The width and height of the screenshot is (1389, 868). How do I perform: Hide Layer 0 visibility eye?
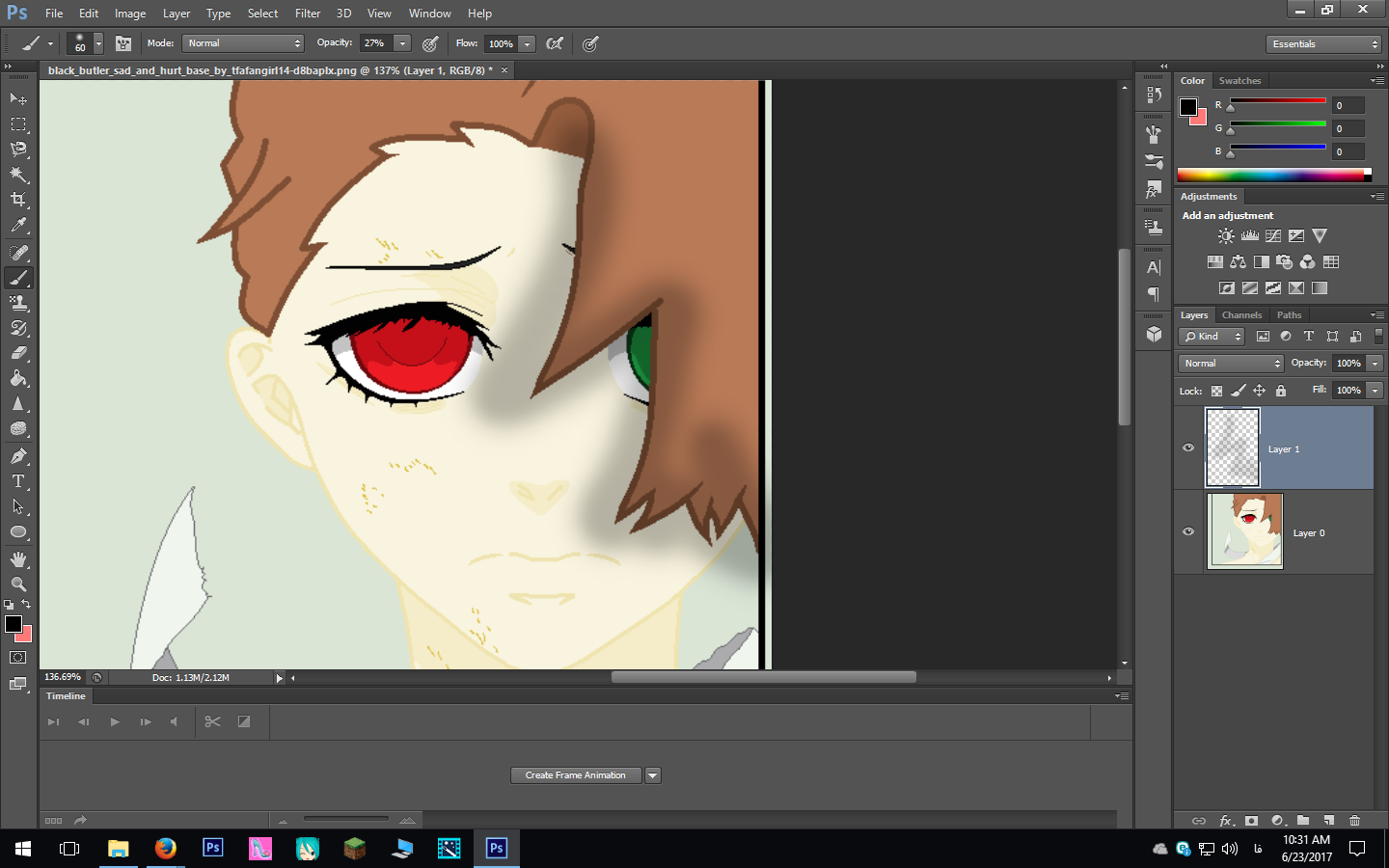pos(1188,531)
